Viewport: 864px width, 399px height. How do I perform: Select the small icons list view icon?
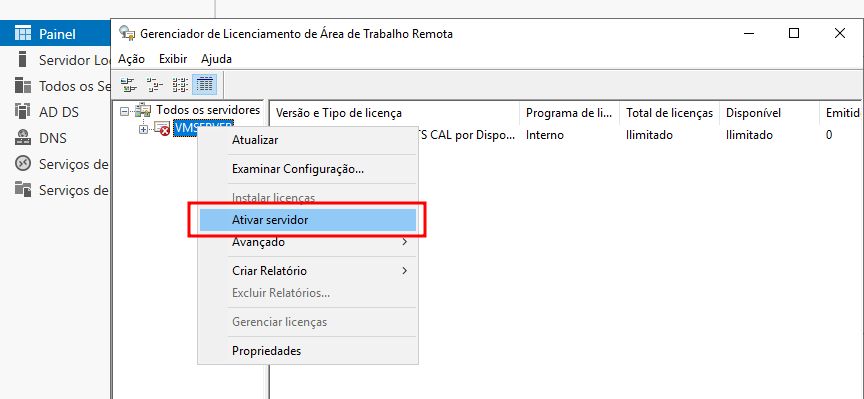[x=180, y=84]
